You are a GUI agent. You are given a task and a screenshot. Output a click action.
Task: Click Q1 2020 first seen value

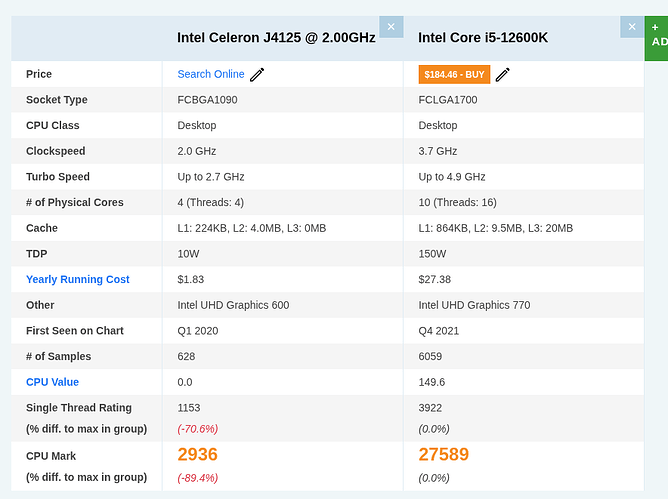[x=198, y=331]
